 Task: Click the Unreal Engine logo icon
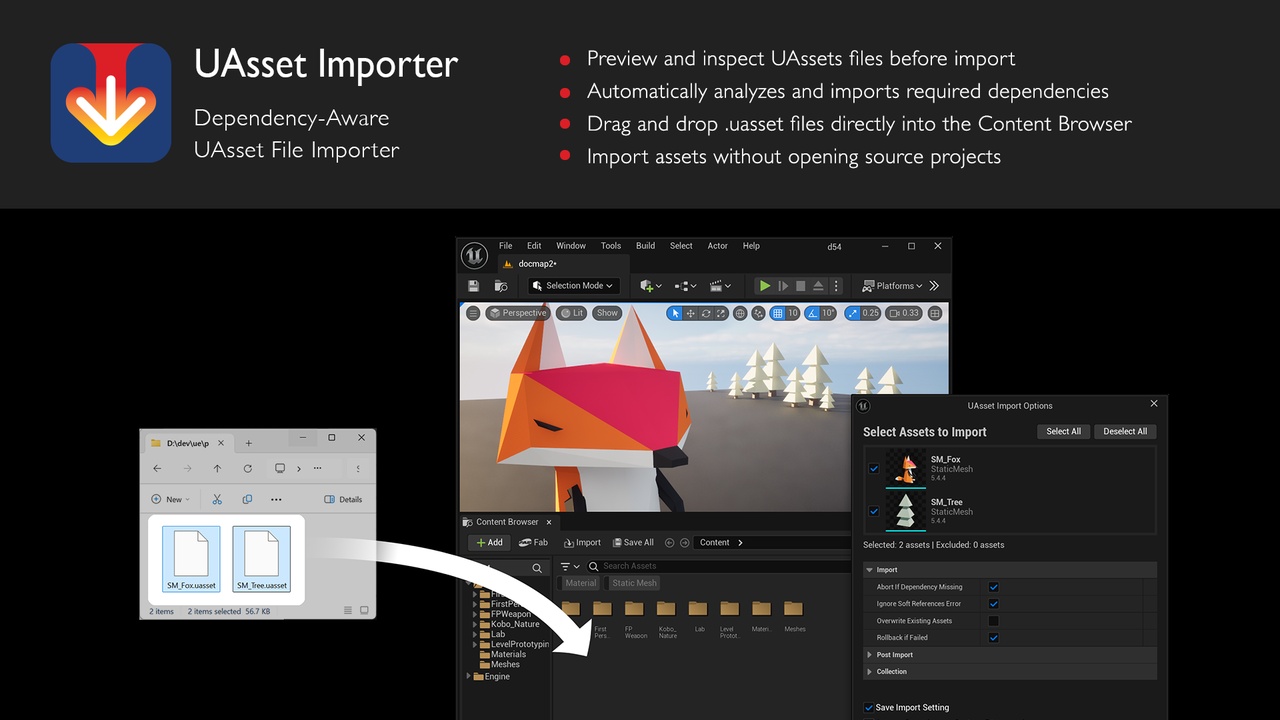coord(474,255)
